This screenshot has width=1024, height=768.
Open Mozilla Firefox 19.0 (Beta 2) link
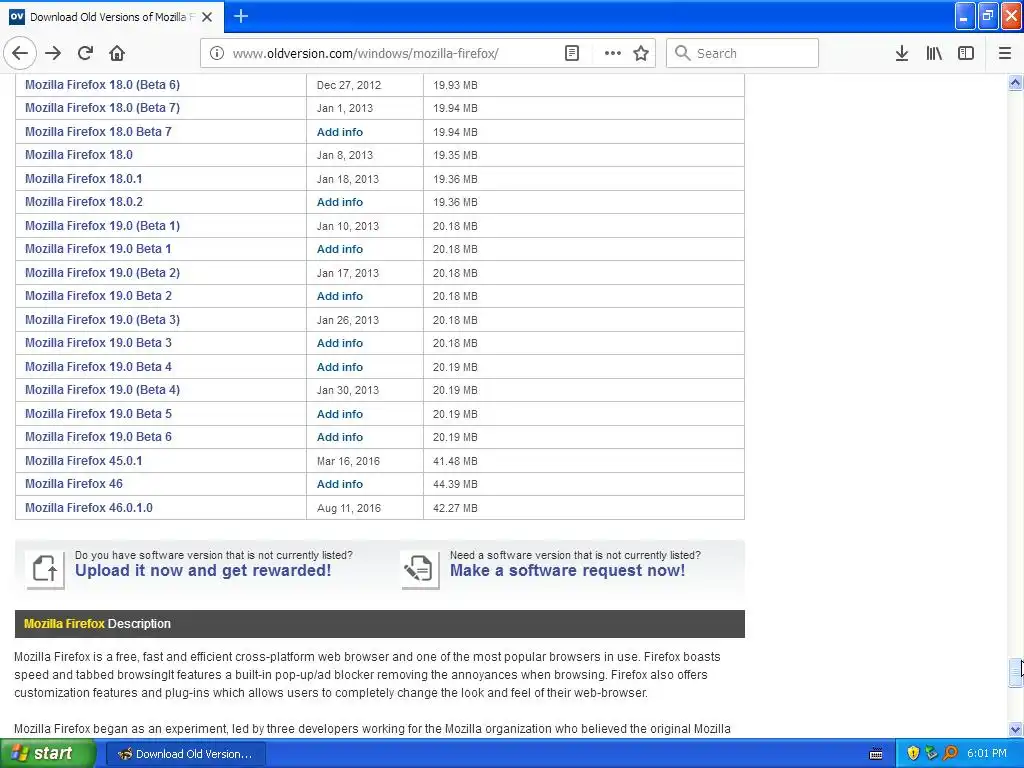[x=103, y=272]
